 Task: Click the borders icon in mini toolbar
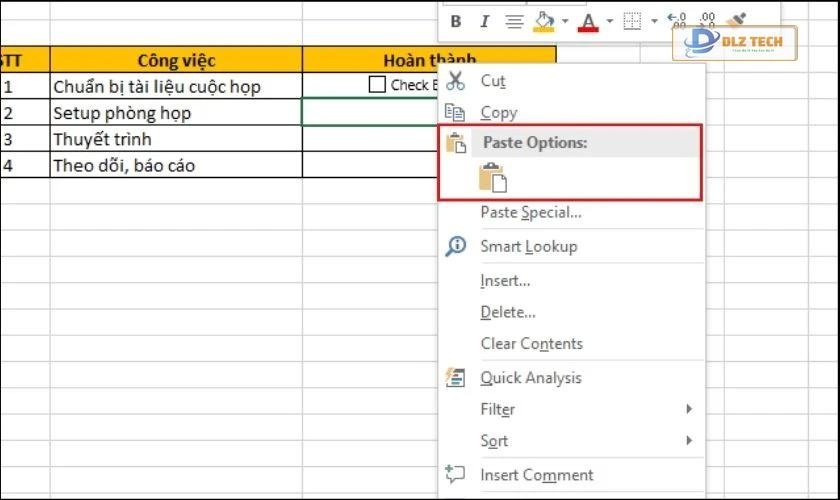pos(632,21)
